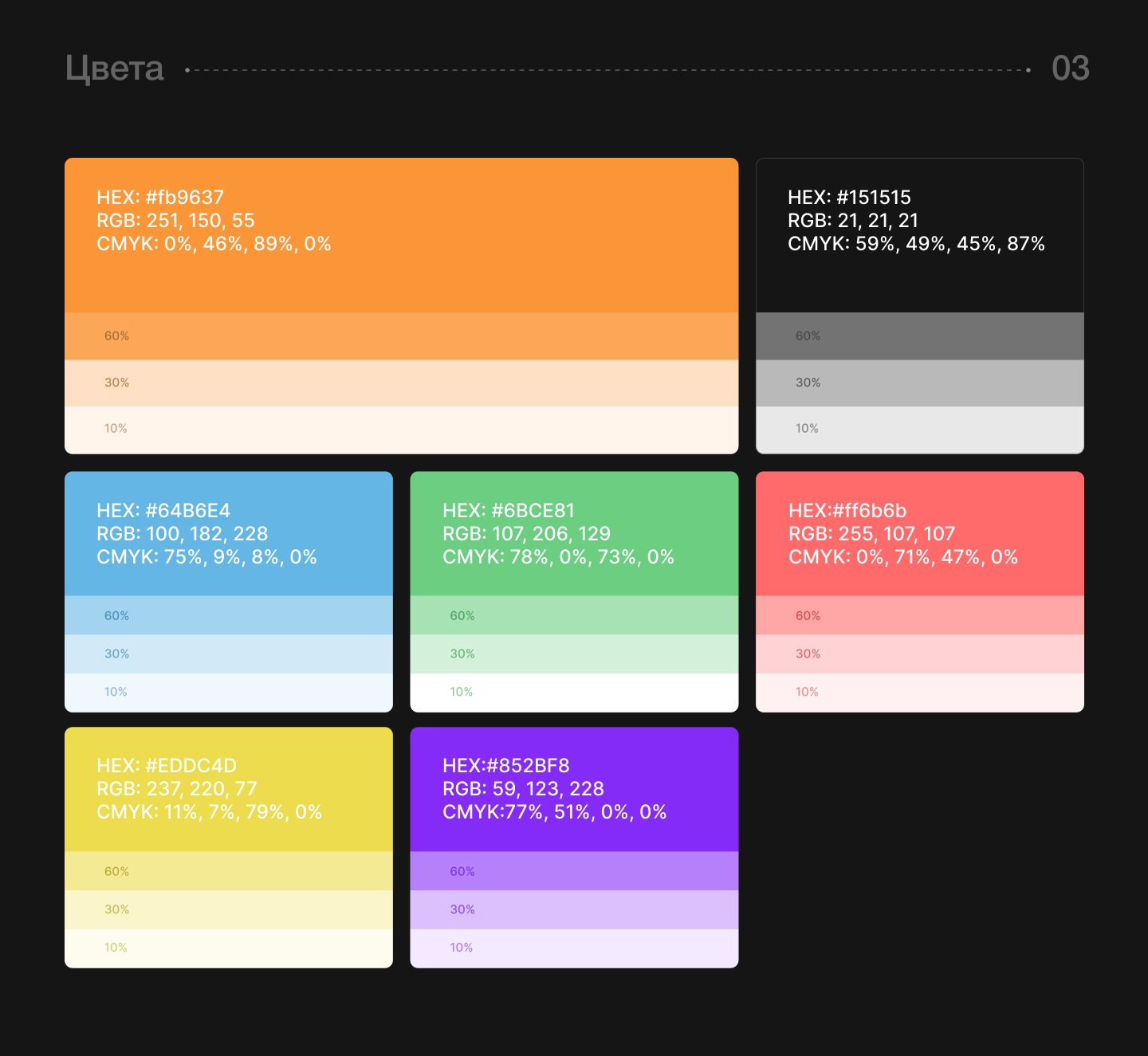Click the 'Цвета' section heading
1148x1056 pixels.
(115, 69)
